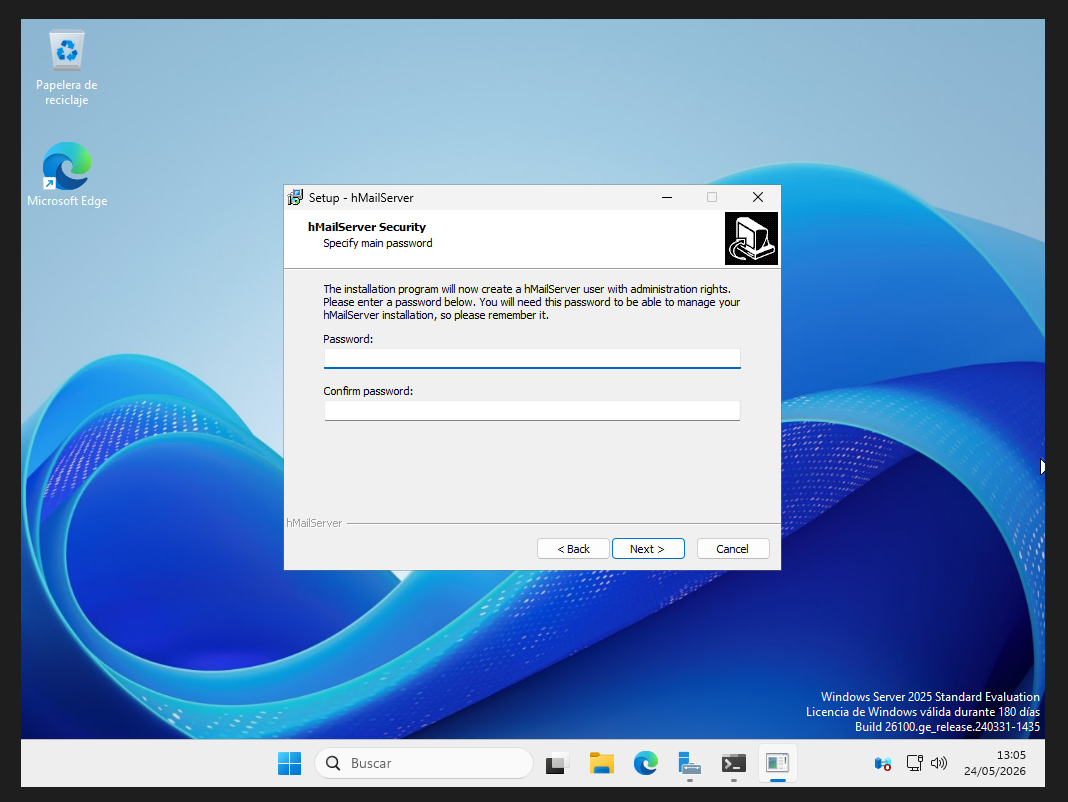The image size is (1068, 802).
Task: Open File Explorer from the taskbar
Action: pyautogui.click(x=601, y=763)
